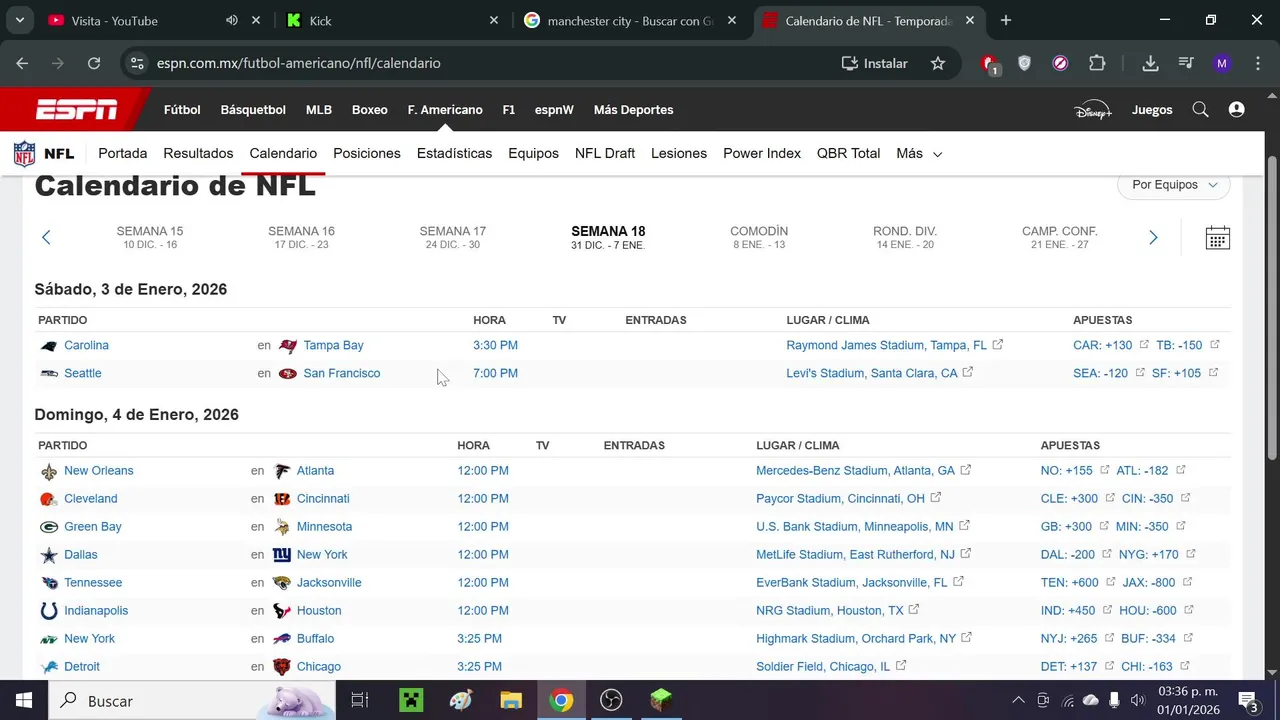The width and height of the screenshot is (1280, 720).
Task: Open external link for Raymond James Stadium
Action: tap(998, 345)
